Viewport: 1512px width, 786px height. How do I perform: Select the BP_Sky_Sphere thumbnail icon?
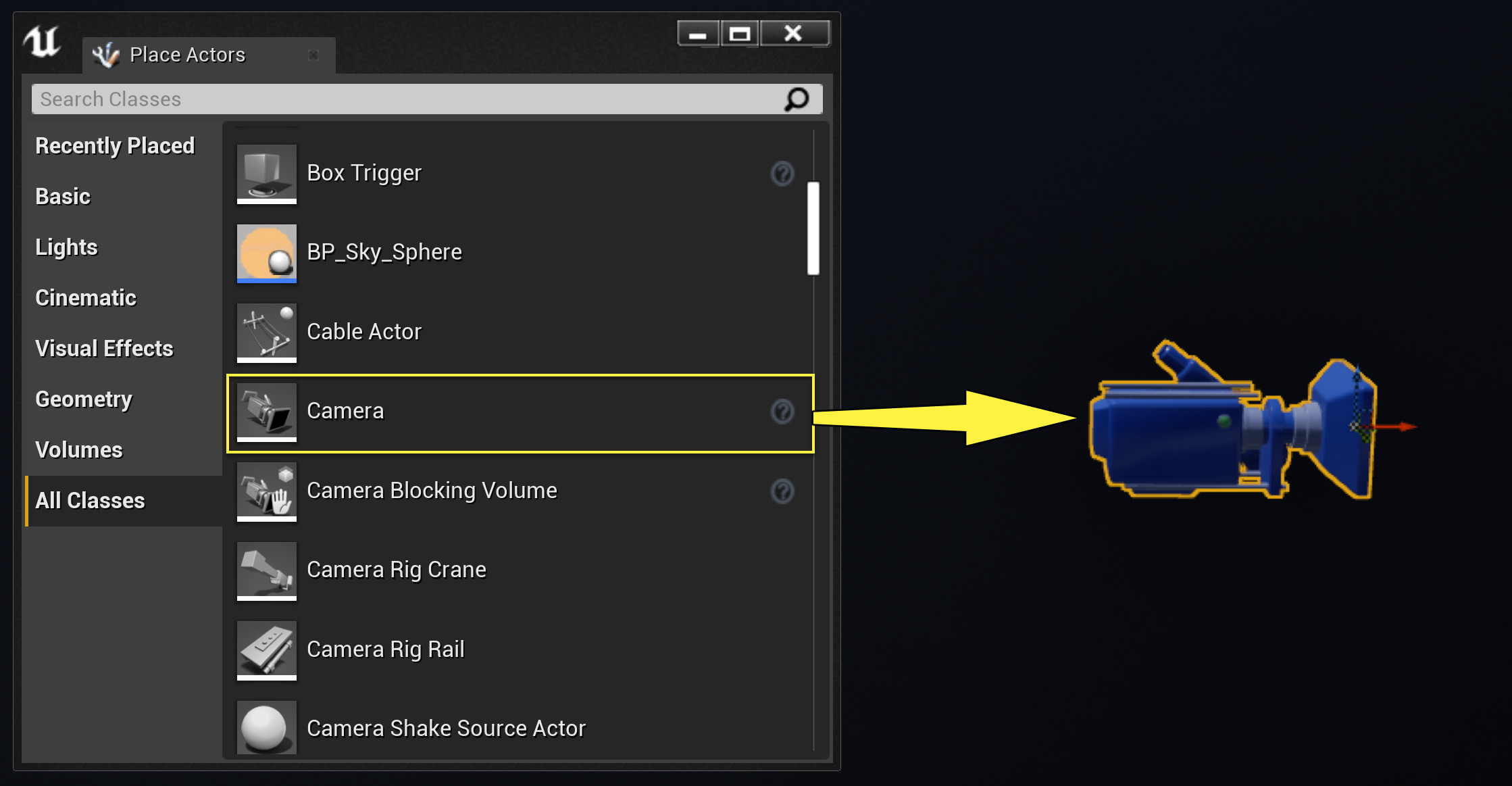tap(266, 253)
